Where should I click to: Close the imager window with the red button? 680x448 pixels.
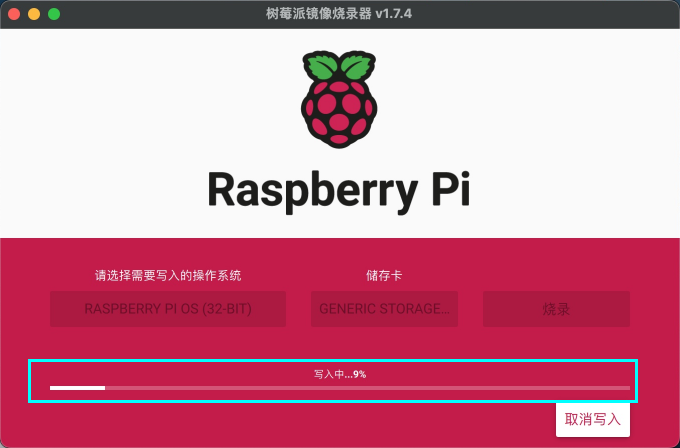(14, 14)
